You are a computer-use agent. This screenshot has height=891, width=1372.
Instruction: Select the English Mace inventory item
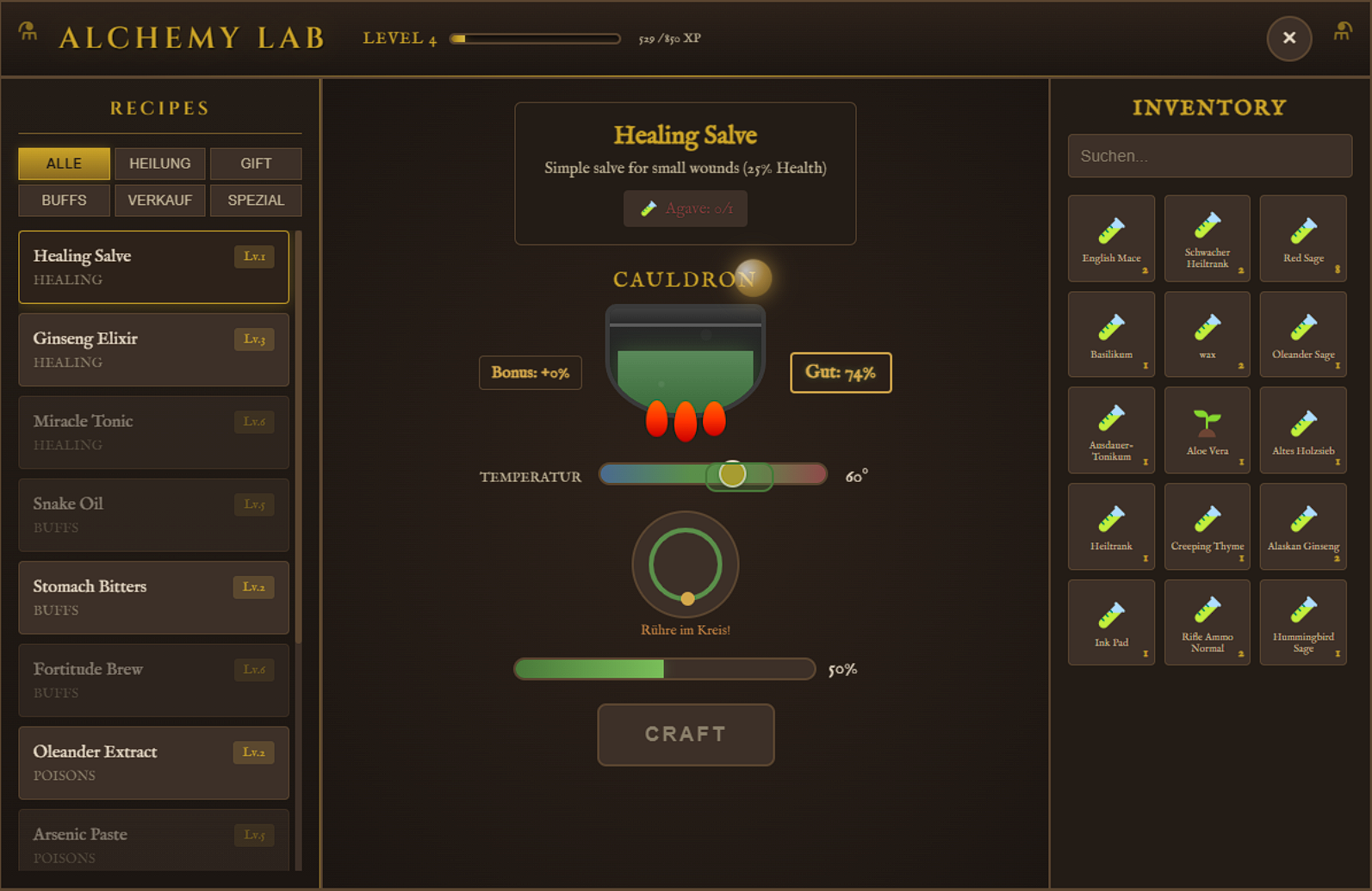(x=1111, y=238)
